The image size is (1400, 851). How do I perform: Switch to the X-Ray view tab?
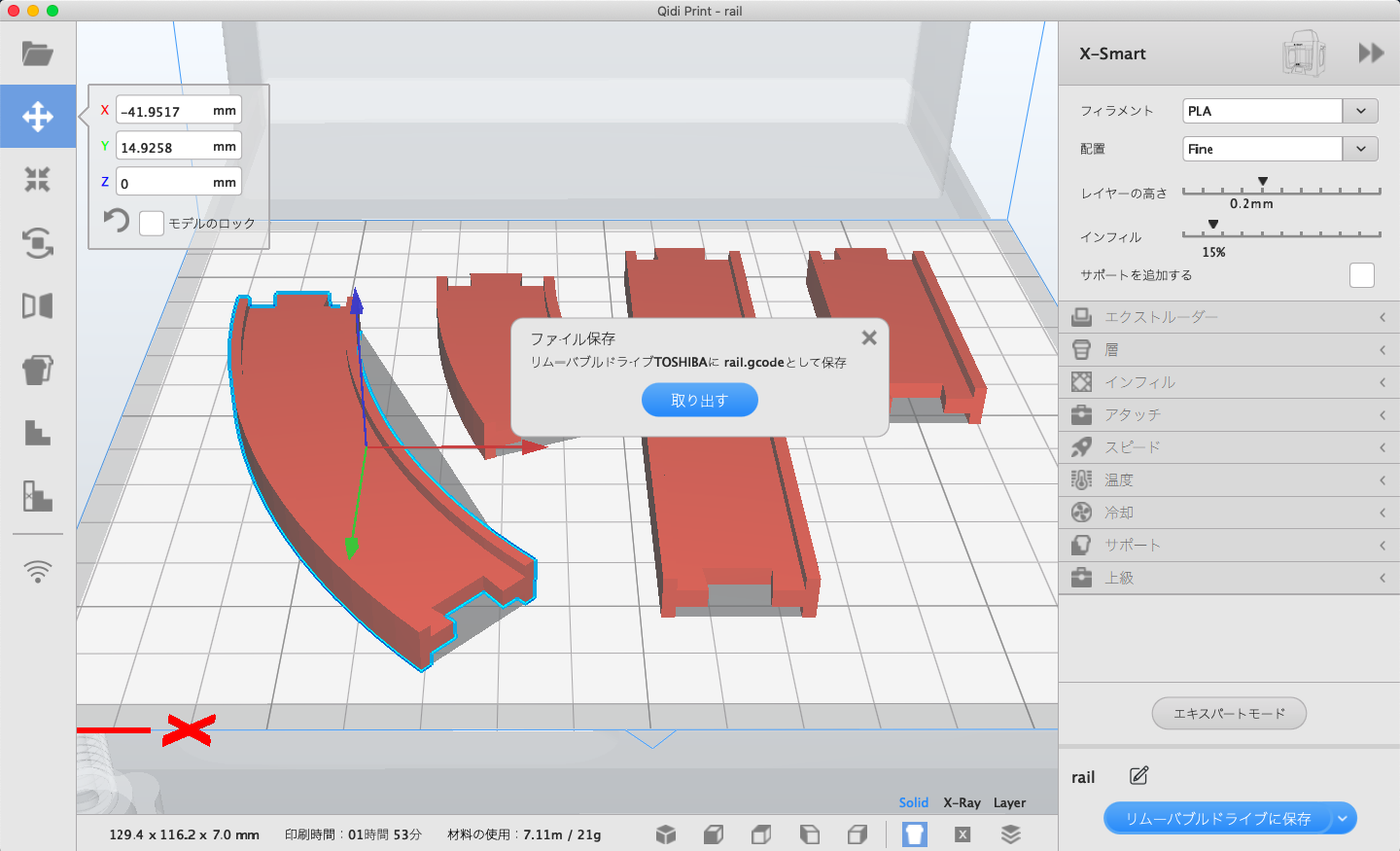click(961, 802)
